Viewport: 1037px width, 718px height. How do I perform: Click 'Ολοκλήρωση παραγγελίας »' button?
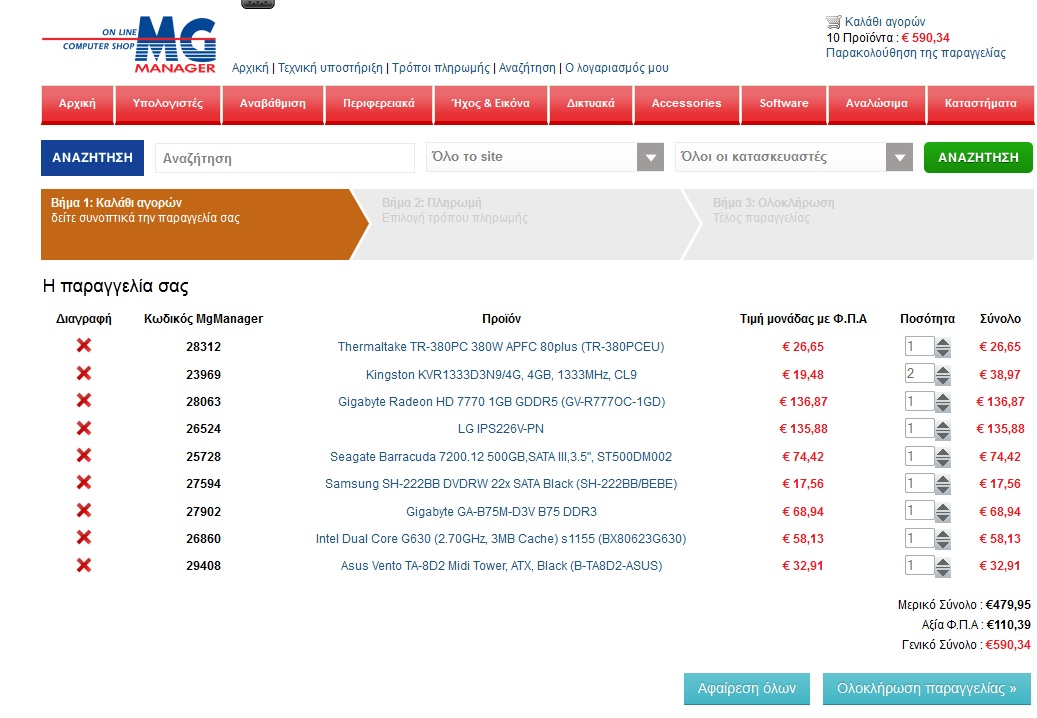click(x=927, y=688)
